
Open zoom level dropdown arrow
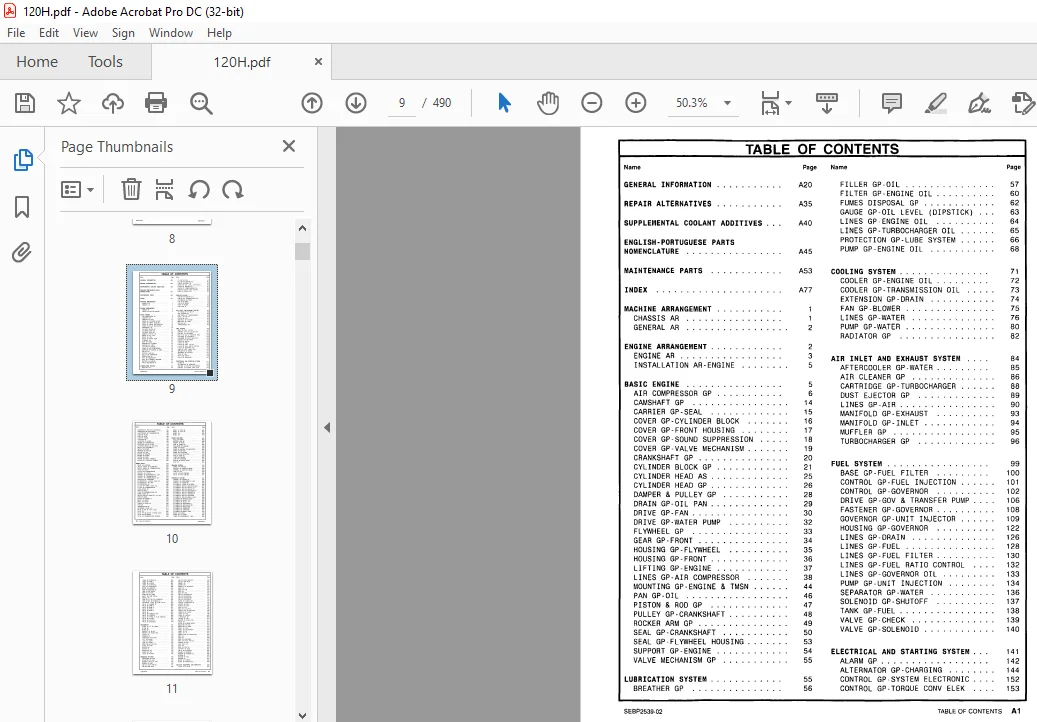727,103
